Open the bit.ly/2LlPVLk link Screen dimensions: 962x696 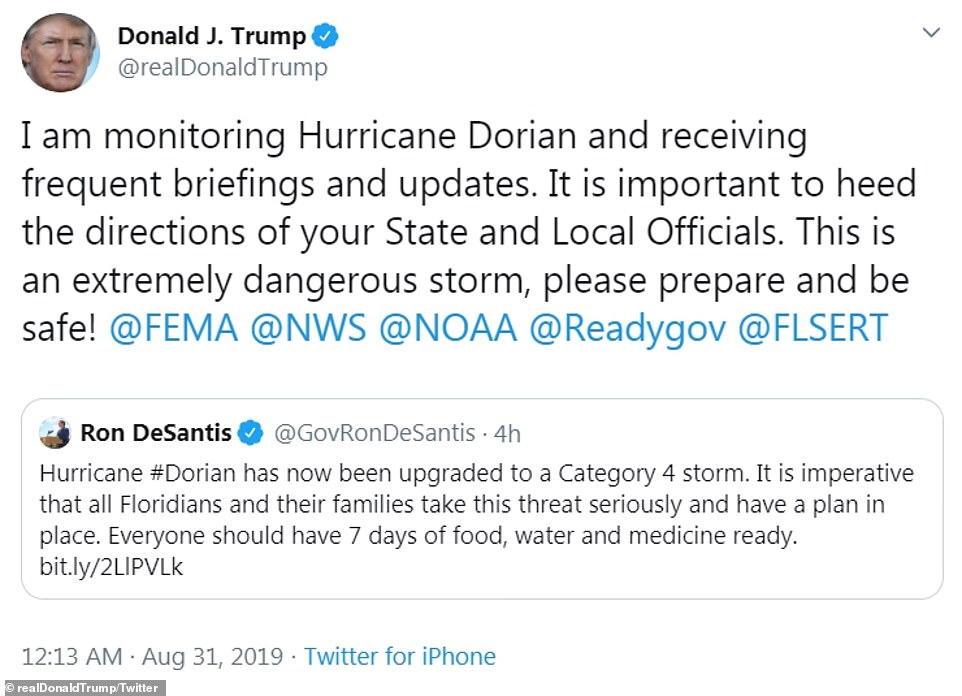(110, 567)
